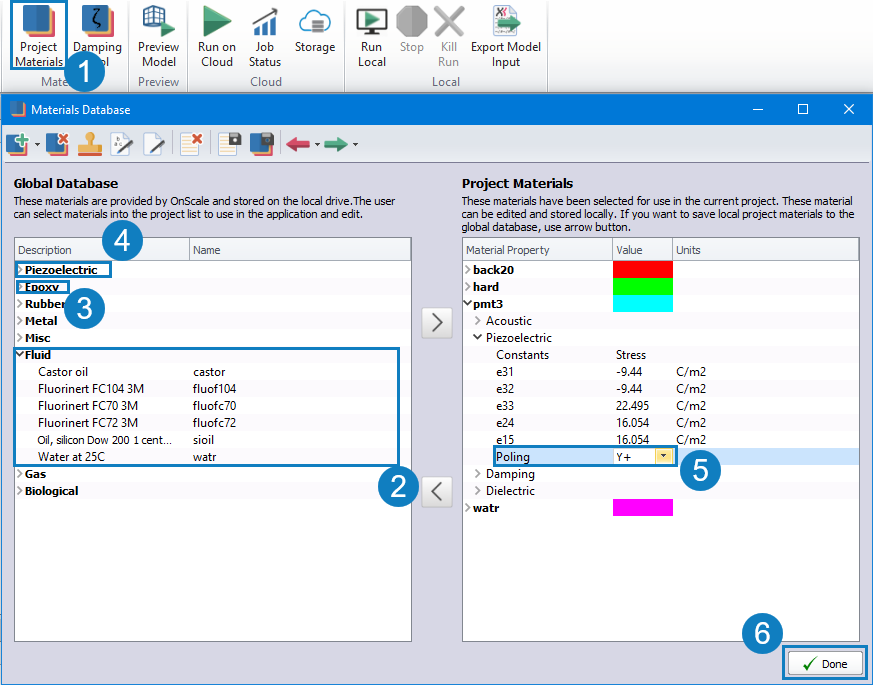
Task: Expand the Acoustic properties of pmt3
Action: 478,321
